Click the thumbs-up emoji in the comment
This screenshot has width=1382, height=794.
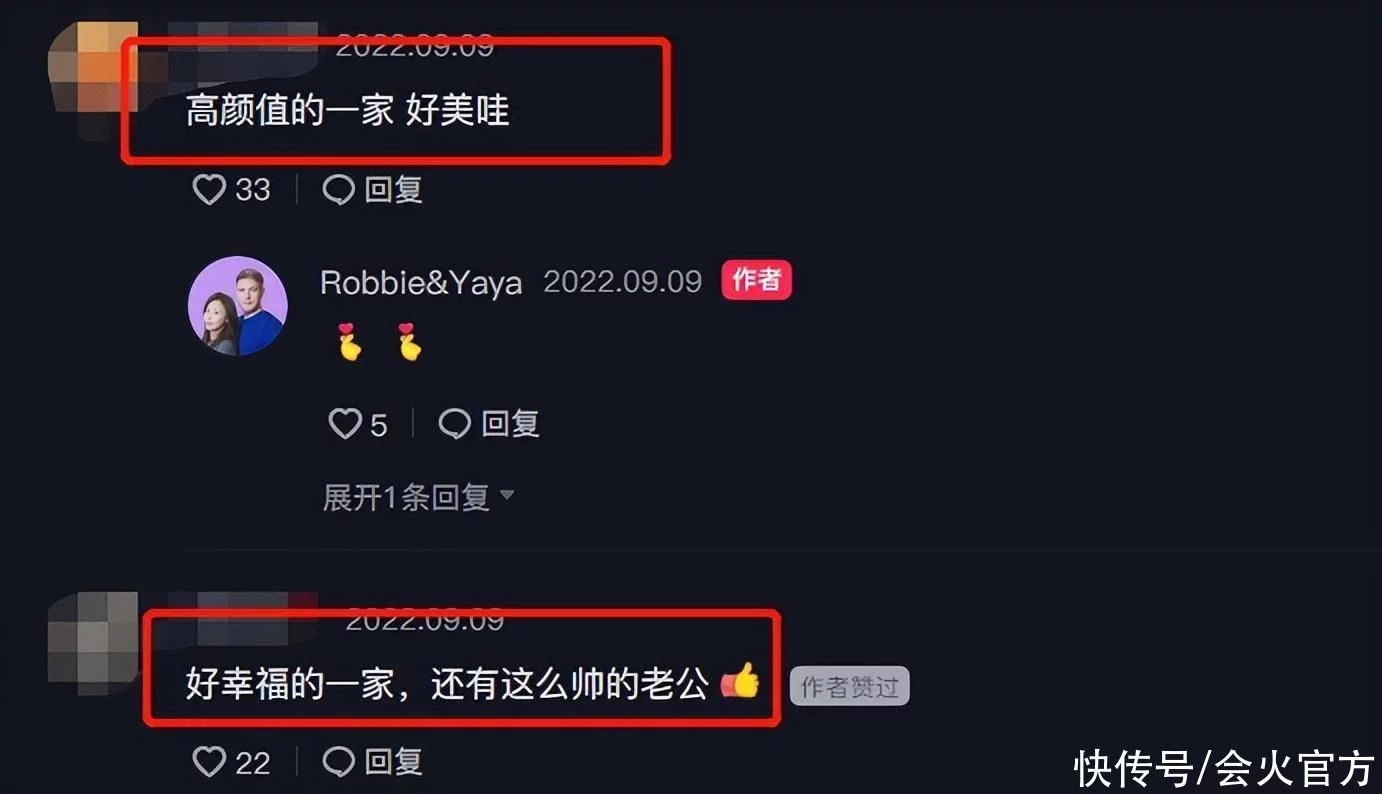point(740,682)
